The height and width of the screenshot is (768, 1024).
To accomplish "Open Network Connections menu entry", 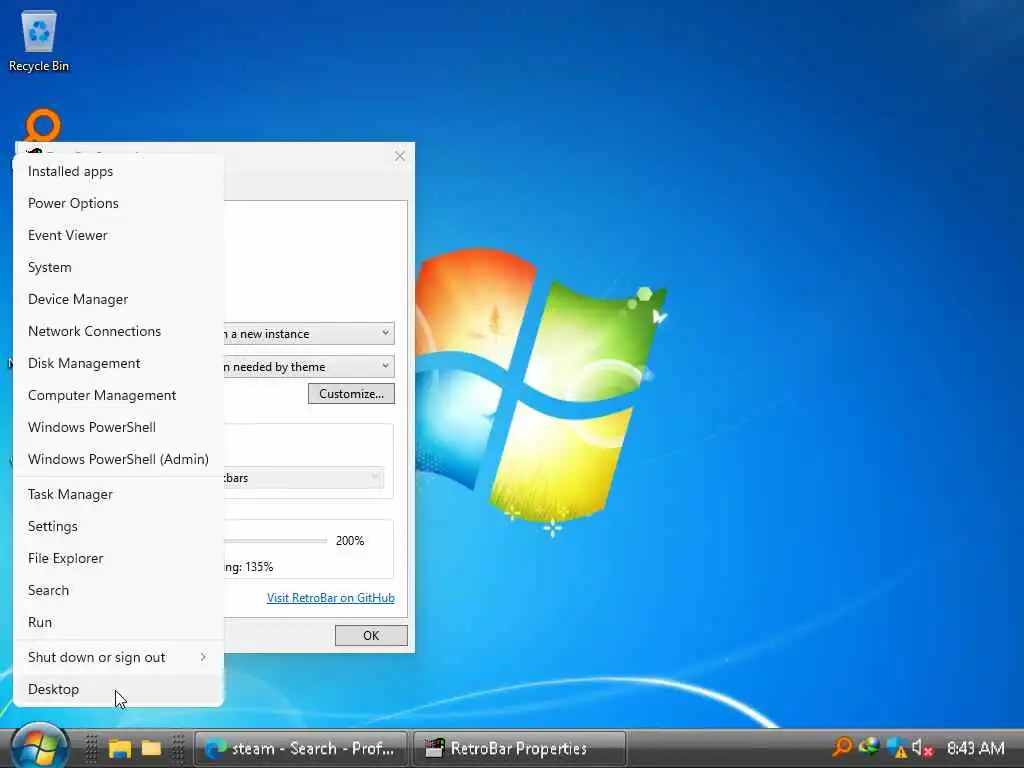I will (x=118, y=331).
